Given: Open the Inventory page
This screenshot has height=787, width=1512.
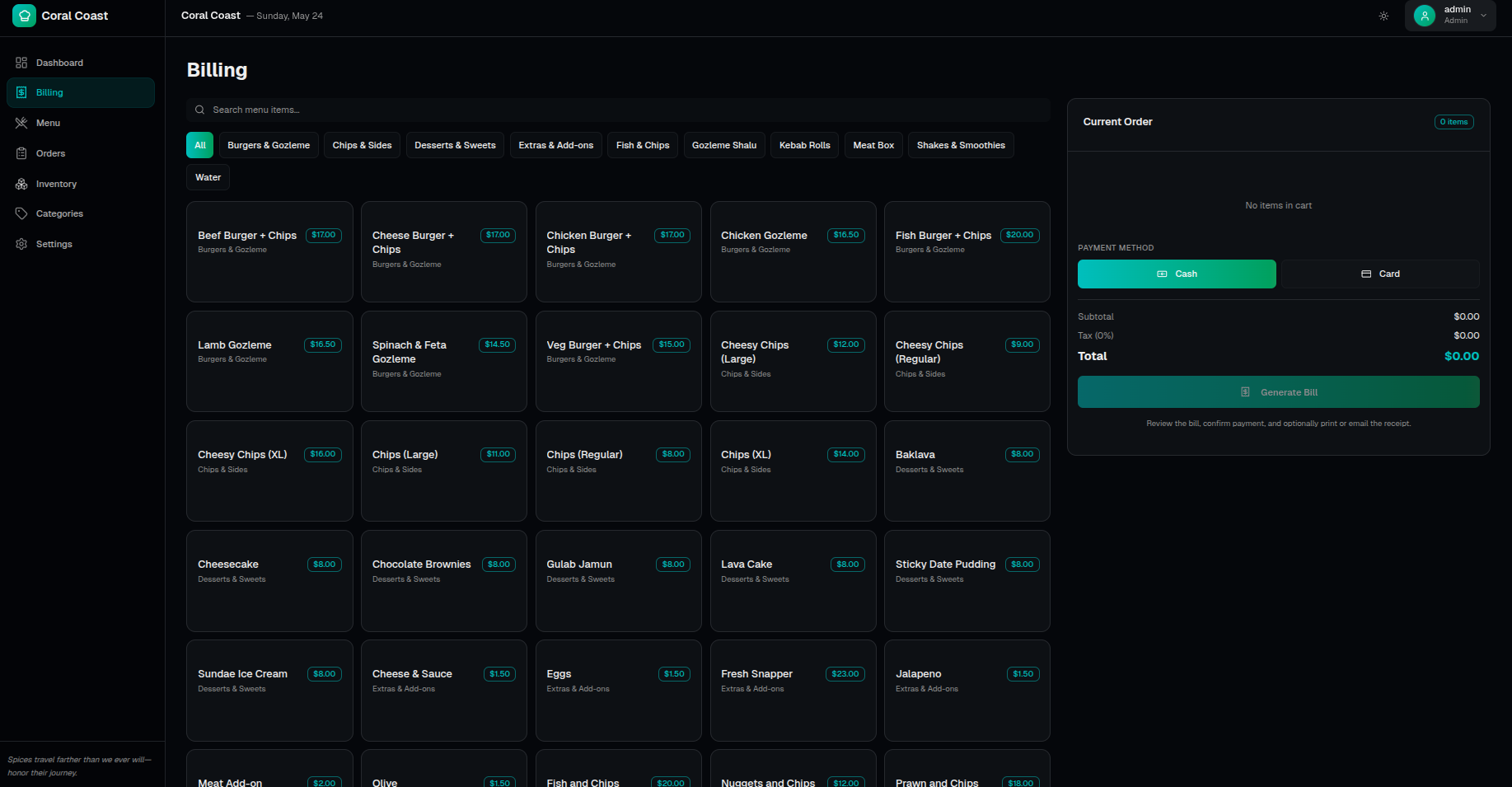Looking at the screenshot, I should point(81,184).
